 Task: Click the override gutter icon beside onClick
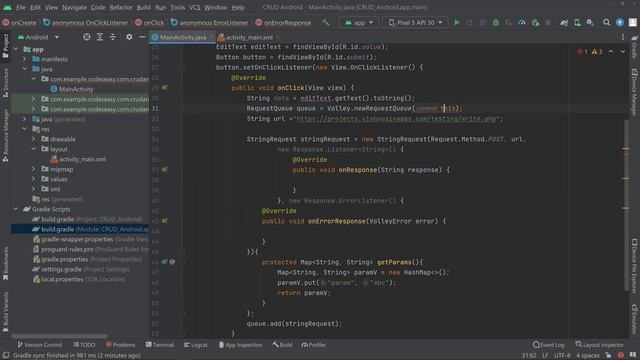pyautogui.click(x=164, y=88)
